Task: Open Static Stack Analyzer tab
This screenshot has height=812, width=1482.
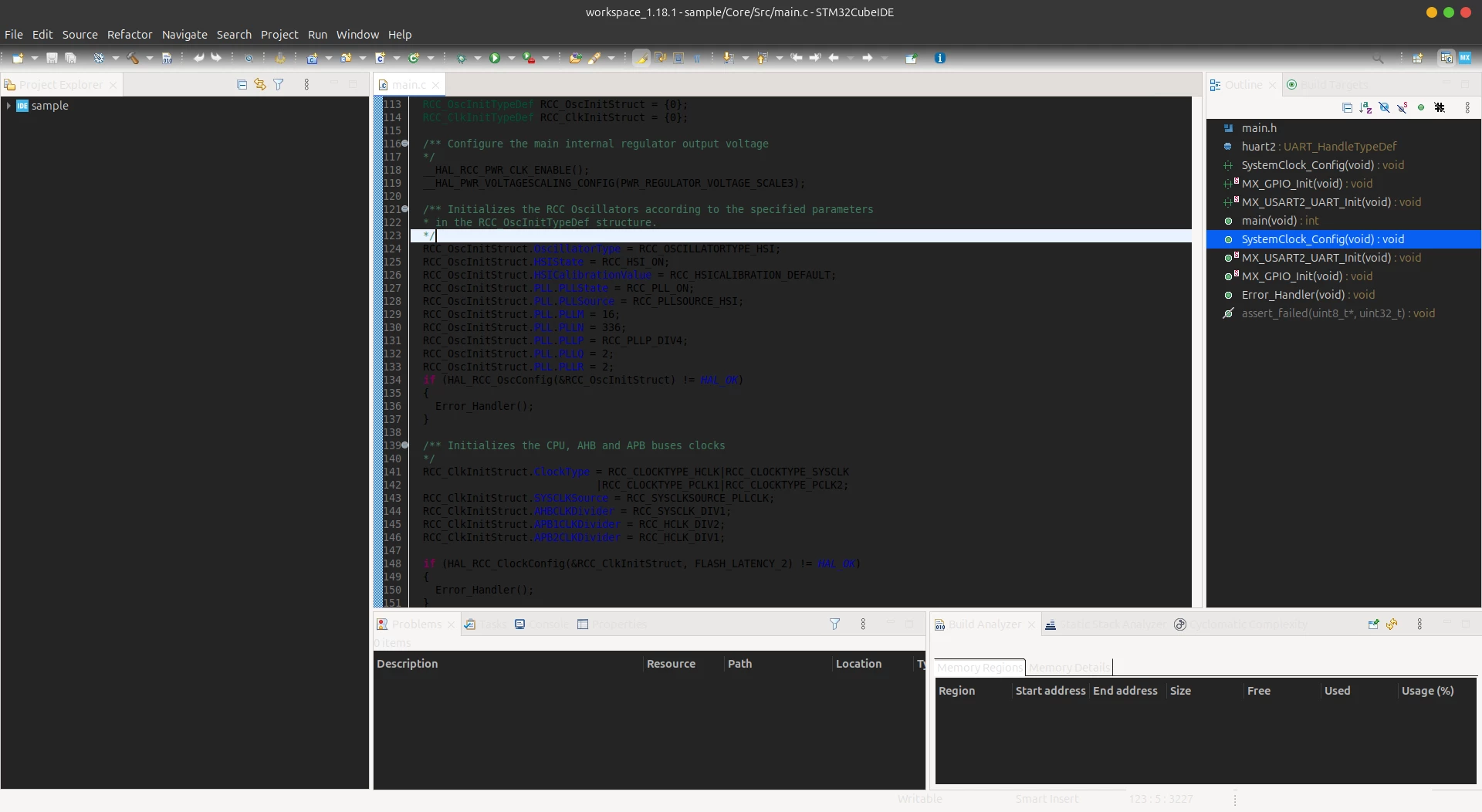Action: (x=1105, y=624)
